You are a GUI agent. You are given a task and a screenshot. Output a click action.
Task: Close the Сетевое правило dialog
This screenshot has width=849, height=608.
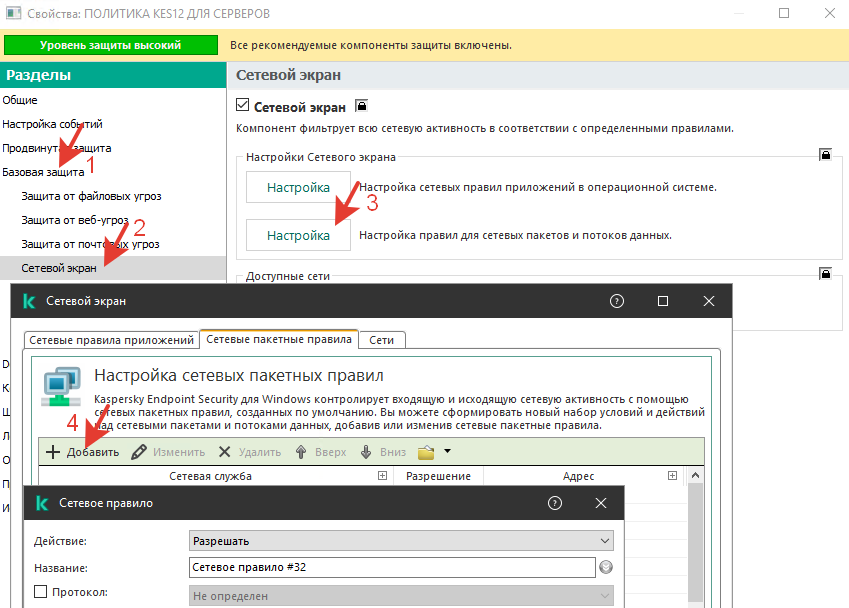[601, 503]
